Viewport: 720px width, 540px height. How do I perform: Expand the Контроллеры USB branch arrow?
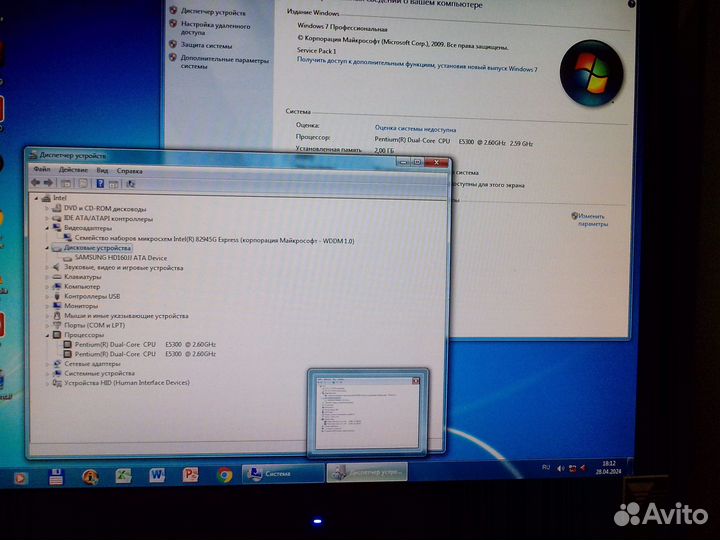click(47, 296)
